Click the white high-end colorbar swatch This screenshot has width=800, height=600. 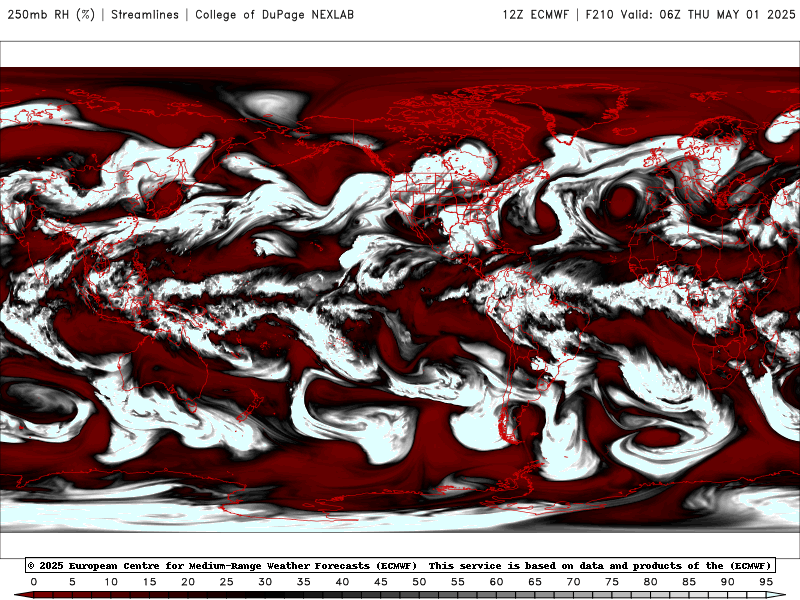776,595
